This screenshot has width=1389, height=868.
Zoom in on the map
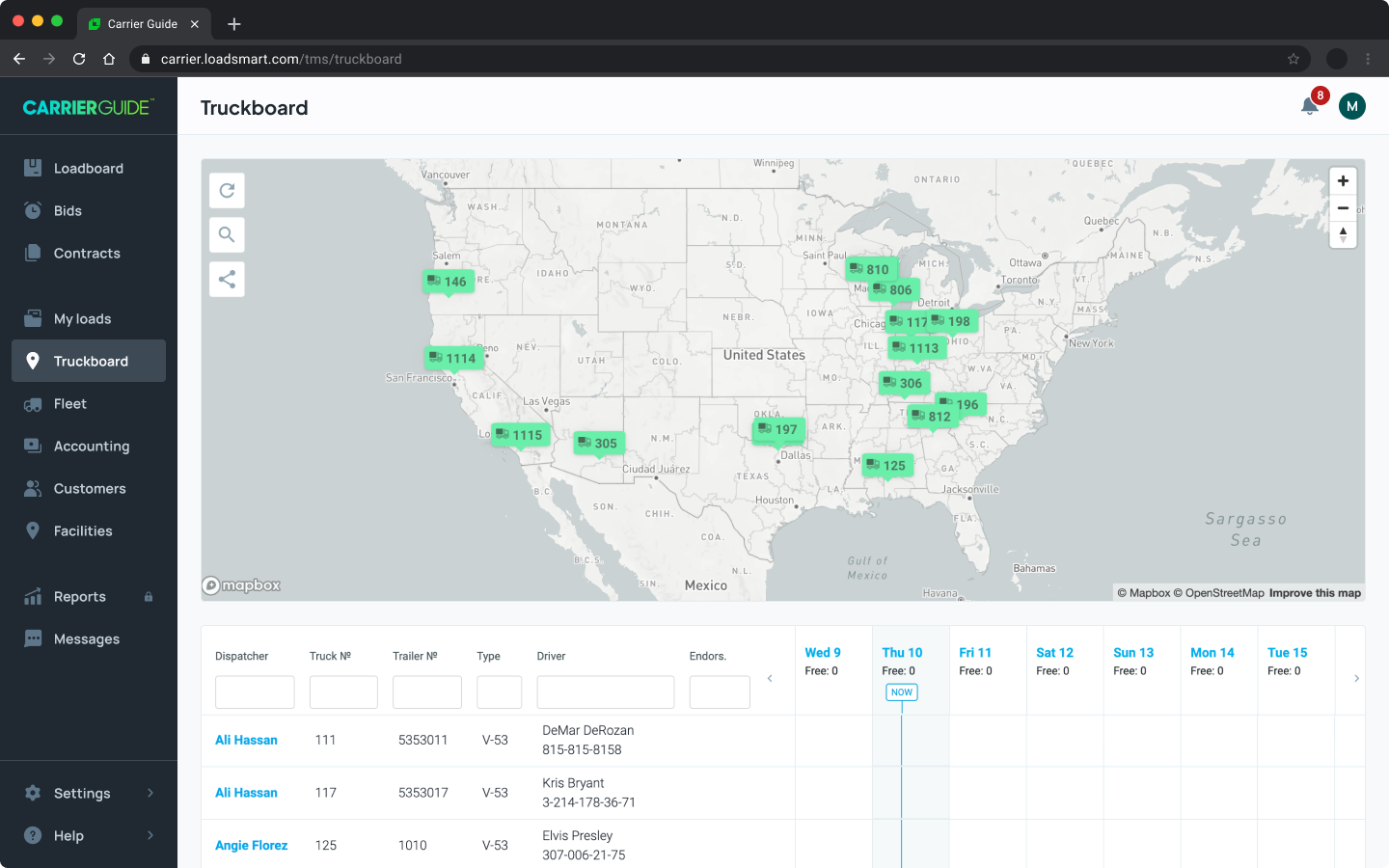[1343, 181]
